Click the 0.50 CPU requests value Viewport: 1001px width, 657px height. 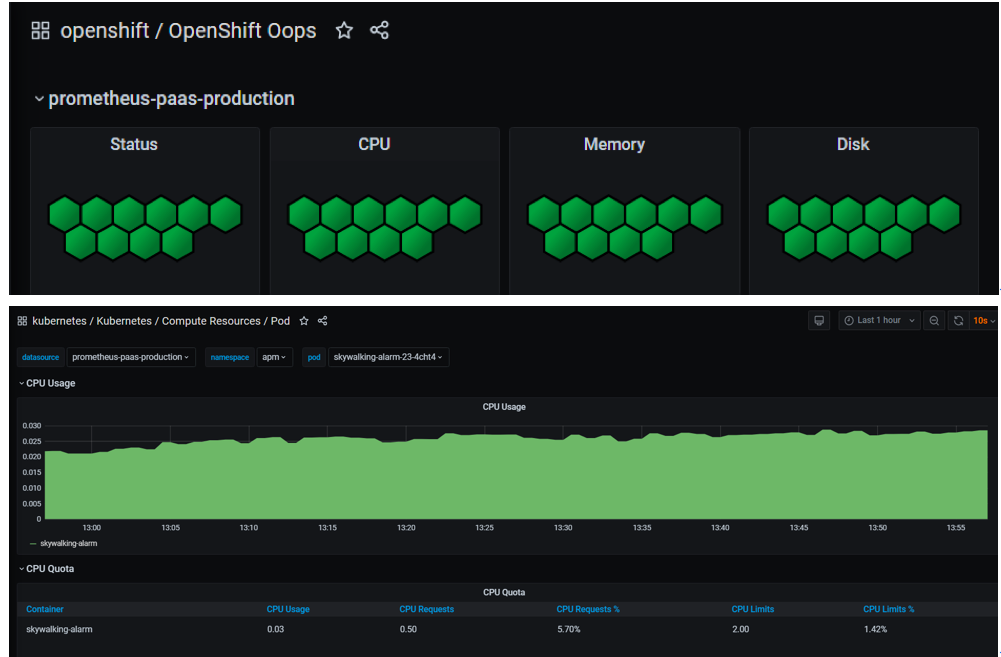[x=409, y=629]
